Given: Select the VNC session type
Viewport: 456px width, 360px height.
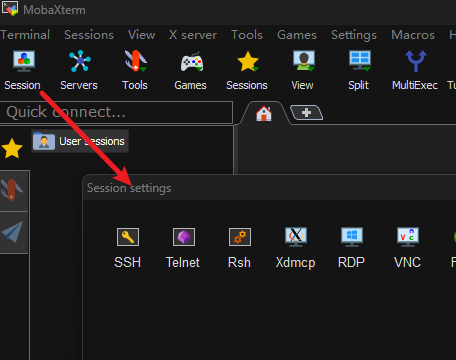Looking at the screenshot, I should tap(407, 248).
